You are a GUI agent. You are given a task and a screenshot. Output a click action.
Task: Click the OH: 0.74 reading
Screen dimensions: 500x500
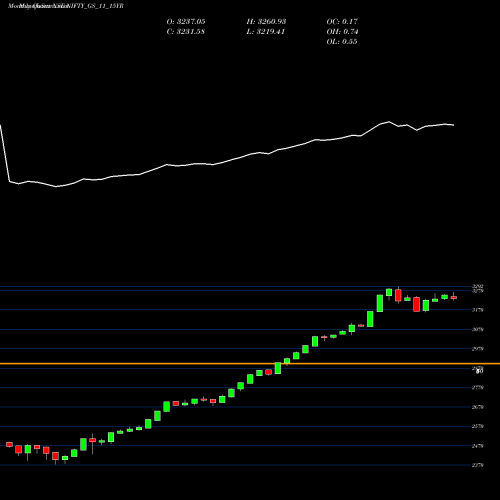click(342, 32)
